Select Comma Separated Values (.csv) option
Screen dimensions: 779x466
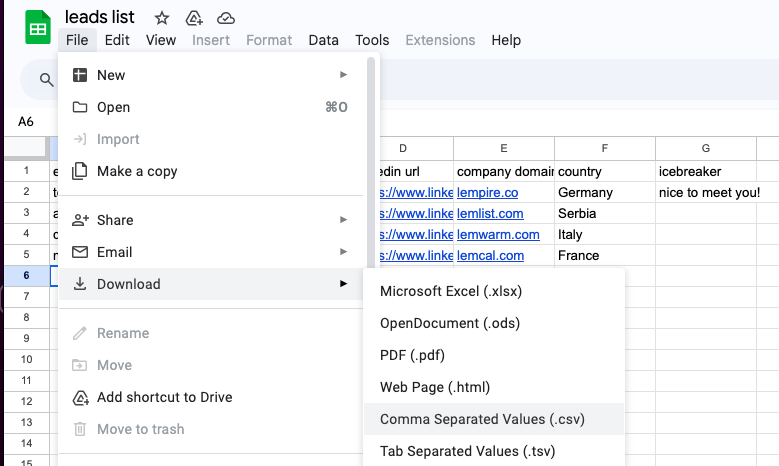(x=482, y=419)
